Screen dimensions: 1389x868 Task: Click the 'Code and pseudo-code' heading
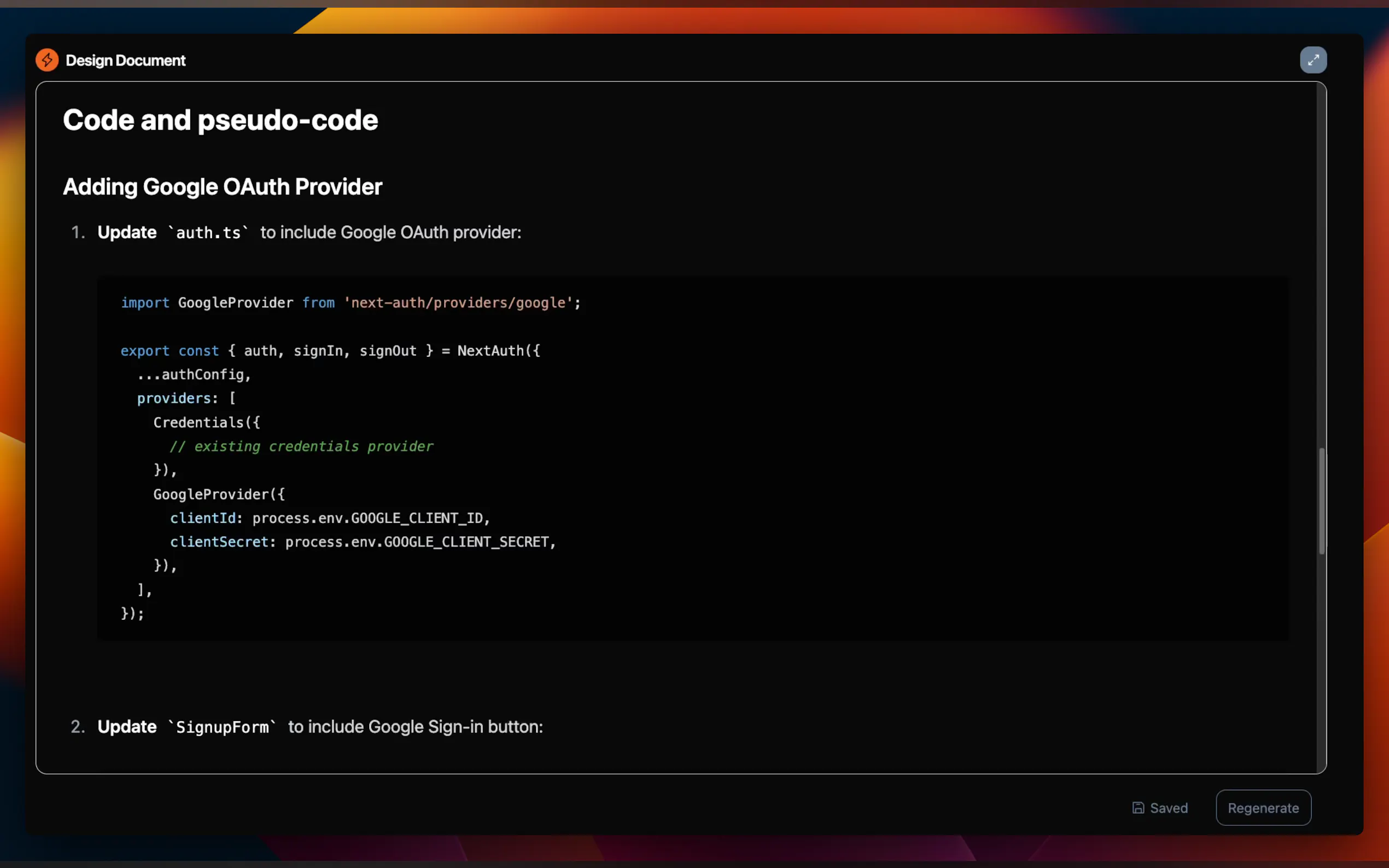point(220,120)
